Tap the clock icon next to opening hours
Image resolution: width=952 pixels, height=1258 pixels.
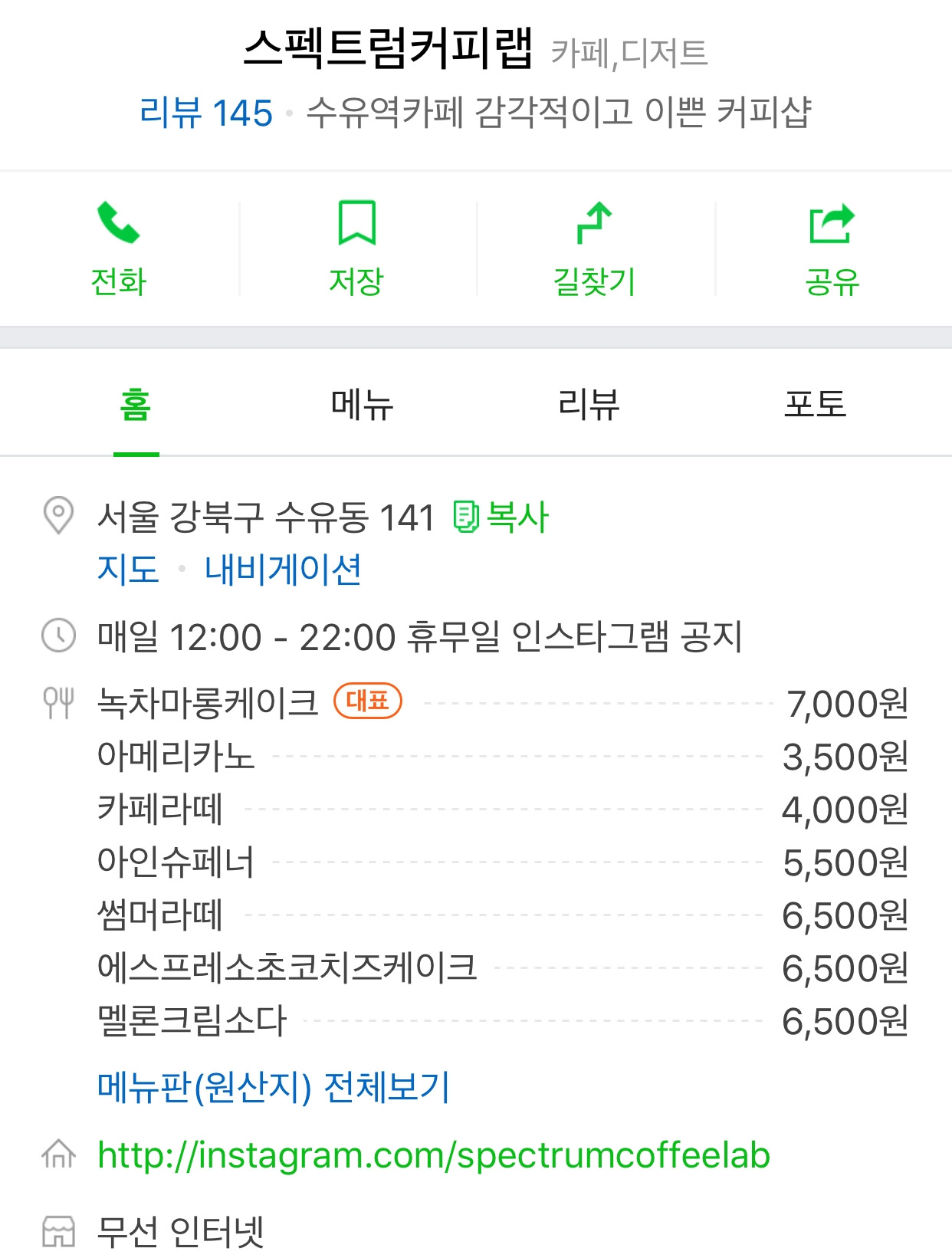(x=58, y=636)
